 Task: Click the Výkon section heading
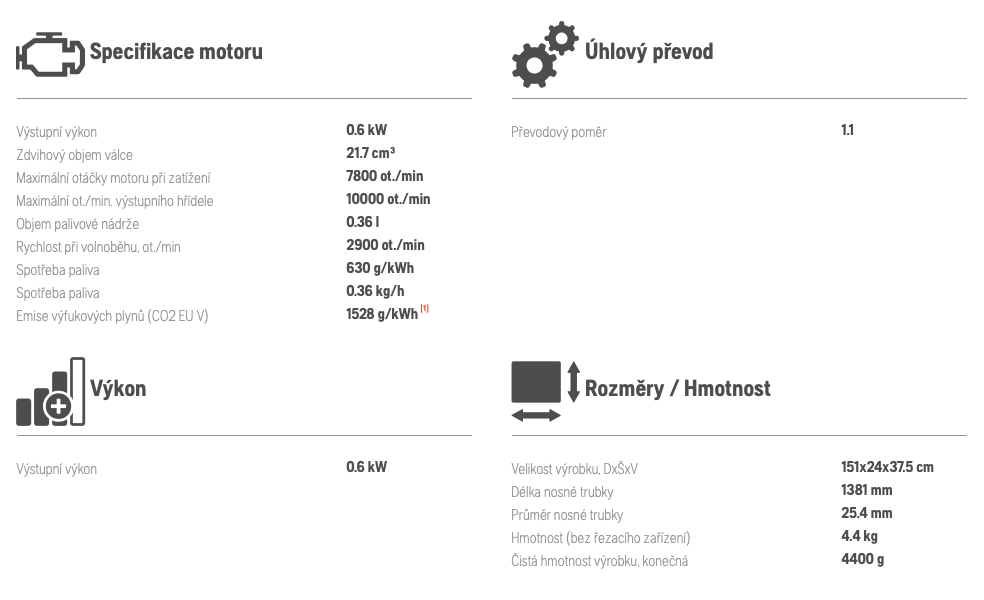point(118,388)
